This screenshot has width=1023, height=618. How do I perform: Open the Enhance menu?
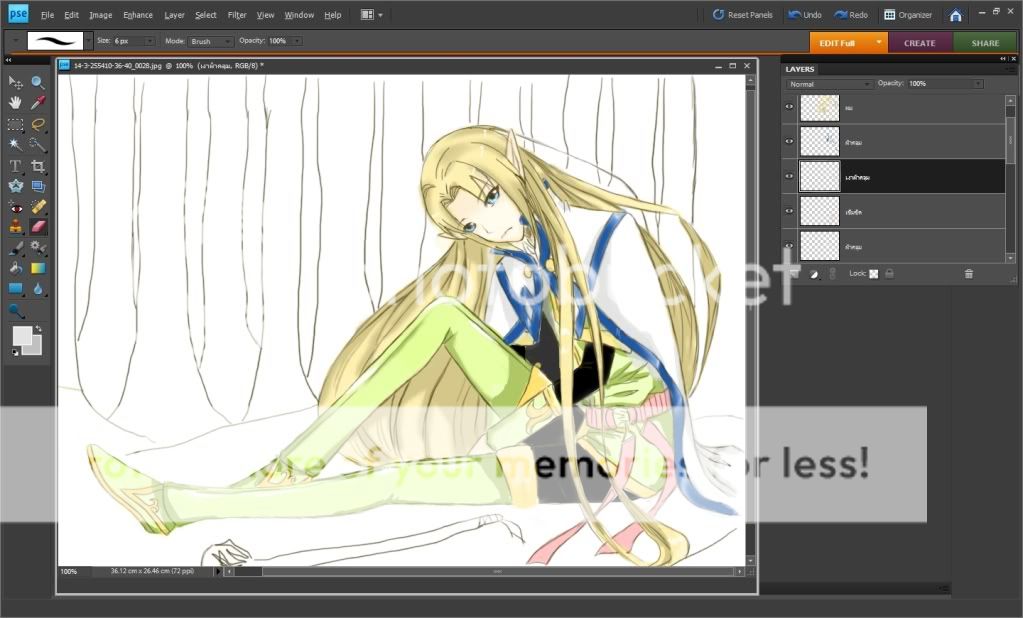click(138, 15)
